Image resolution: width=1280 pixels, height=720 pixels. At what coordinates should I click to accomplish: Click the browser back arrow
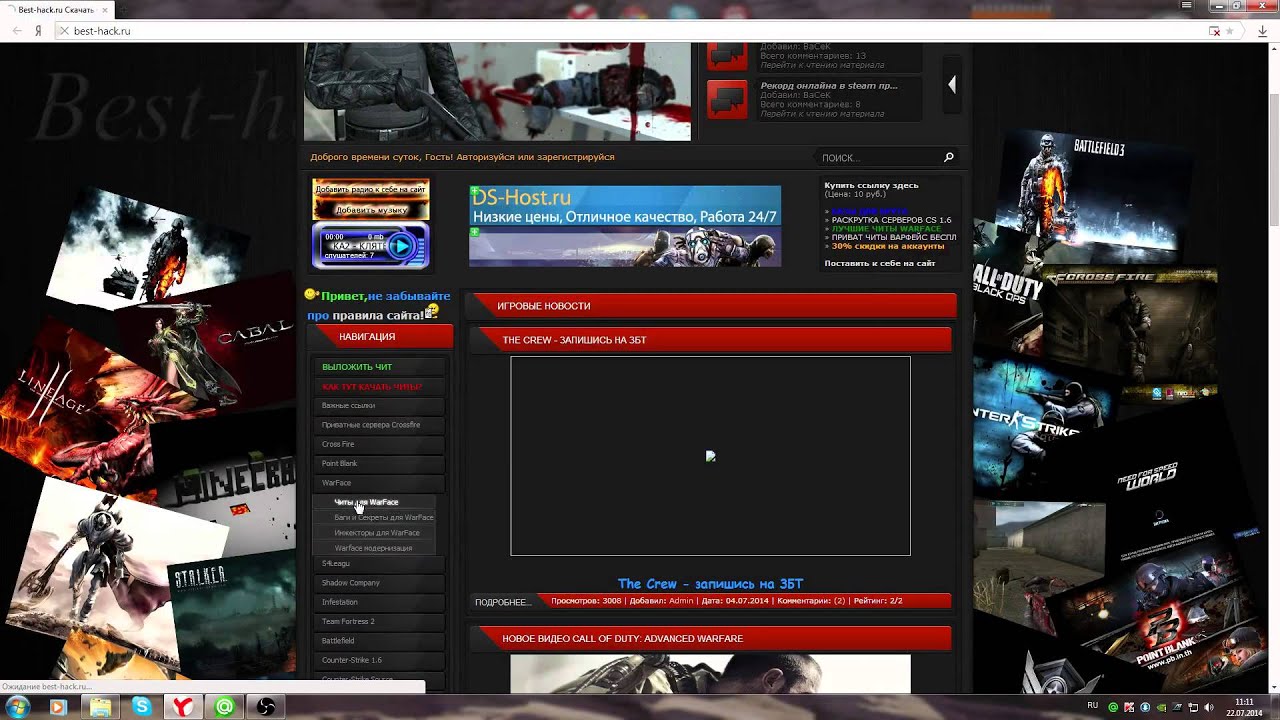pyautogui.click(x=17, y=31)
